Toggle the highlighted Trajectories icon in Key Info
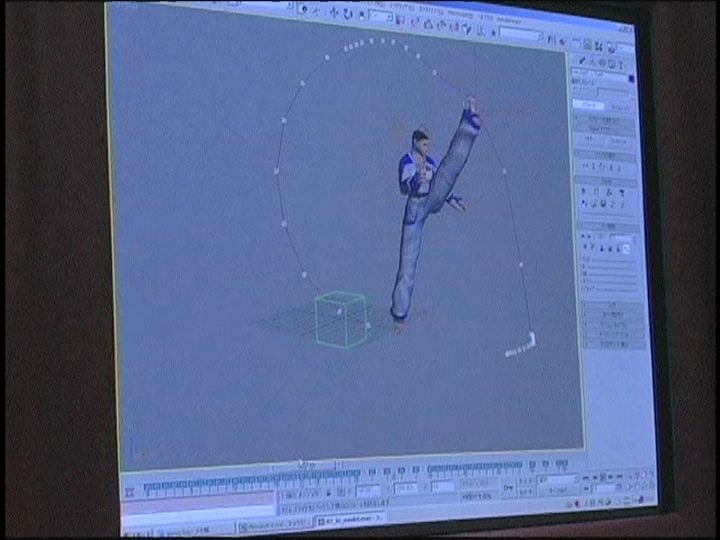This screenshot has height=540, width=720. click(x=626, y=249)
